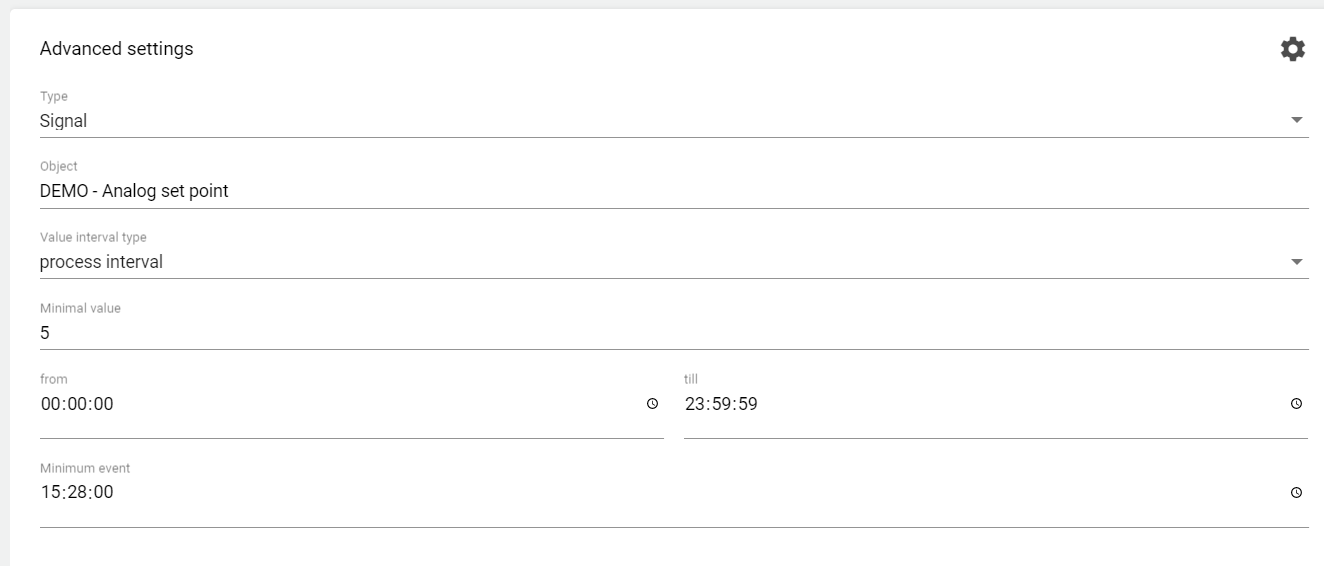Click the till field label
The width and height of the screenshot is (1324, 566).
pos(691,380)
